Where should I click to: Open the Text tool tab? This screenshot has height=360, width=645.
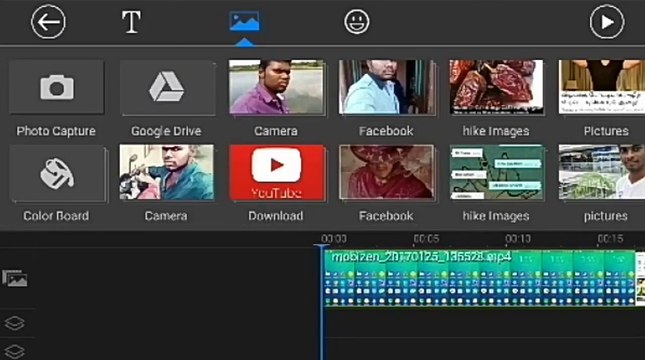pos(131,22)
